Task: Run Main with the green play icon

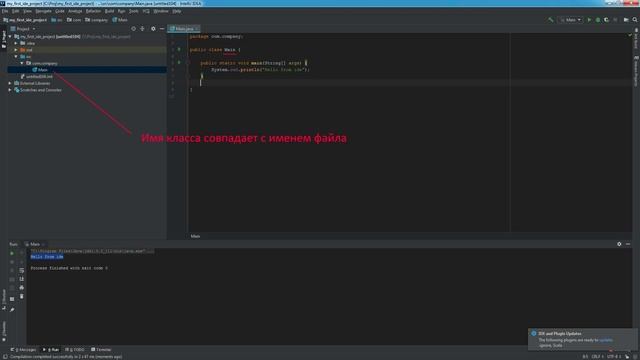Action: (589, 20)
